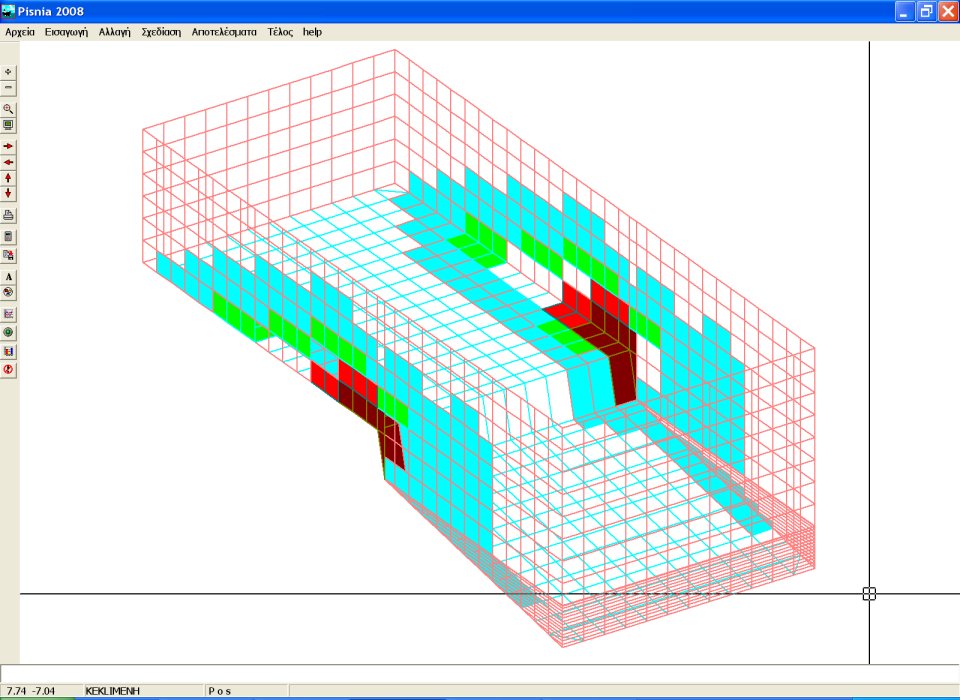Open the calculator icon tool
960x700 pixels.
[9, 237]
